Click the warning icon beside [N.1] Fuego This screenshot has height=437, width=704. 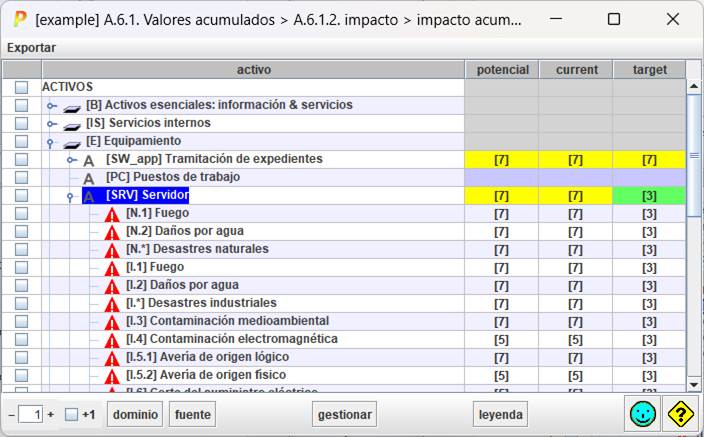pos(112,214)
